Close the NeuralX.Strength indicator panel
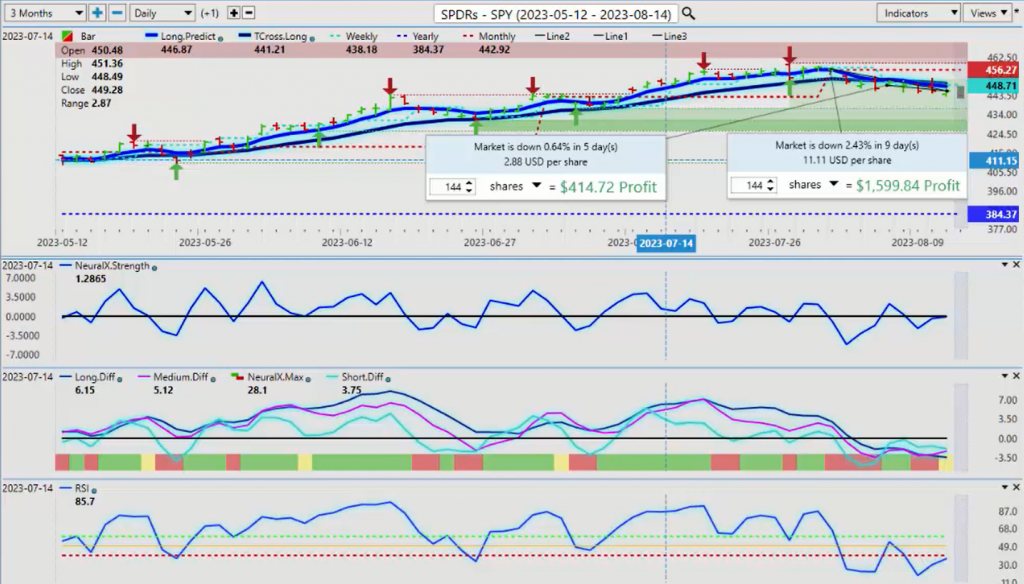The width and height of the screenshot is (1024, 584). coord(1014,264)
